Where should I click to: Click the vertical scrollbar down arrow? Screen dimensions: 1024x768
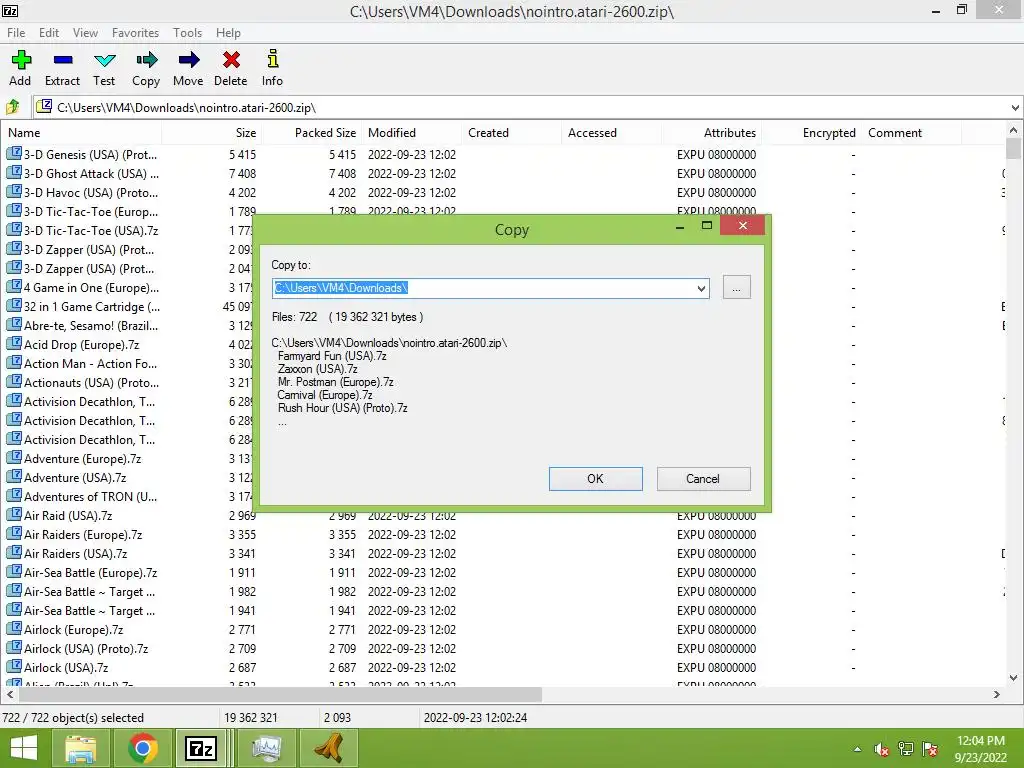coord(1013,678)
